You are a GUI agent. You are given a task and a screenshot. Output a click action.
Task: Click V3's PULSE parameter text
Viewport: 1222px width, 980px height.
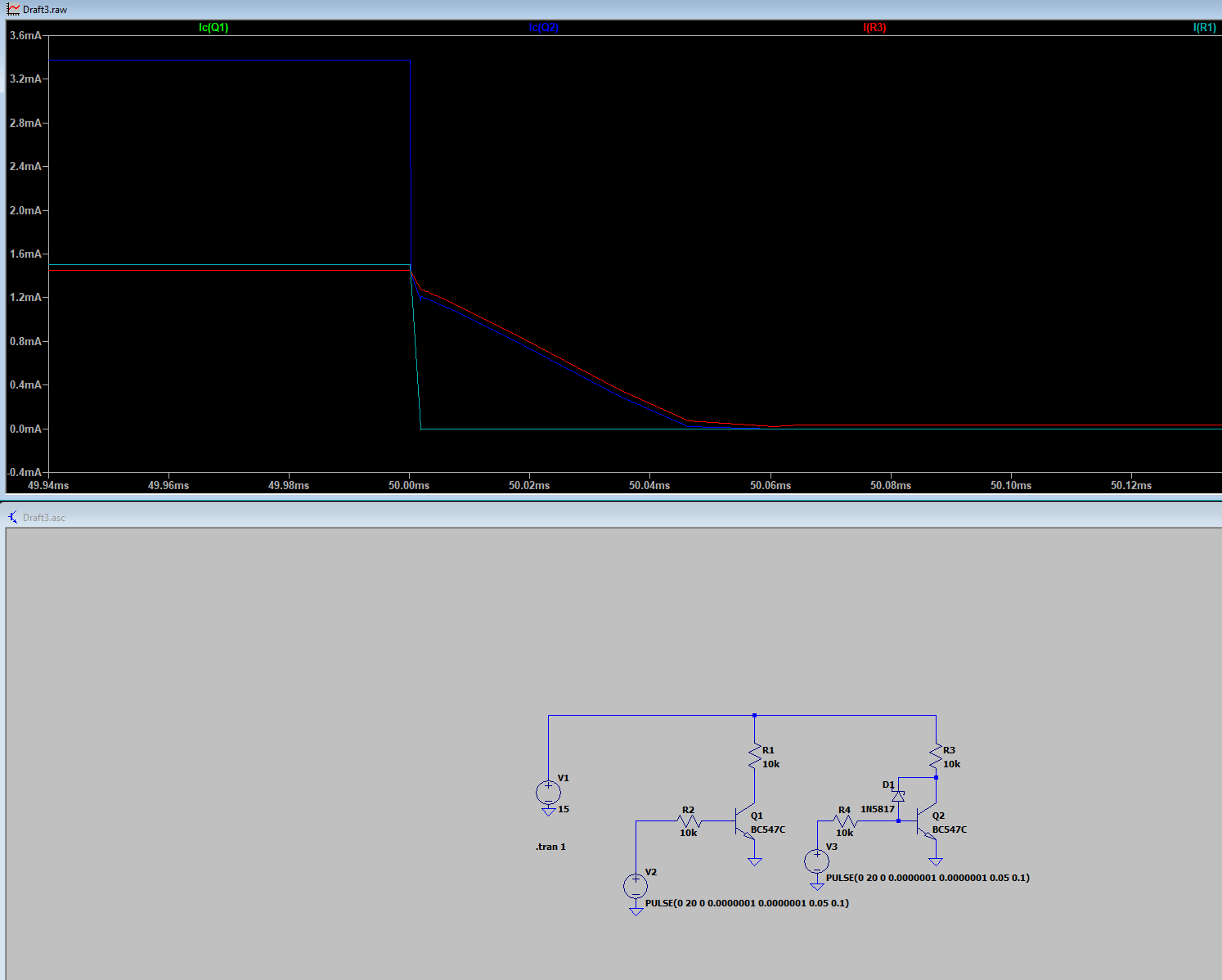click(928, 878)
